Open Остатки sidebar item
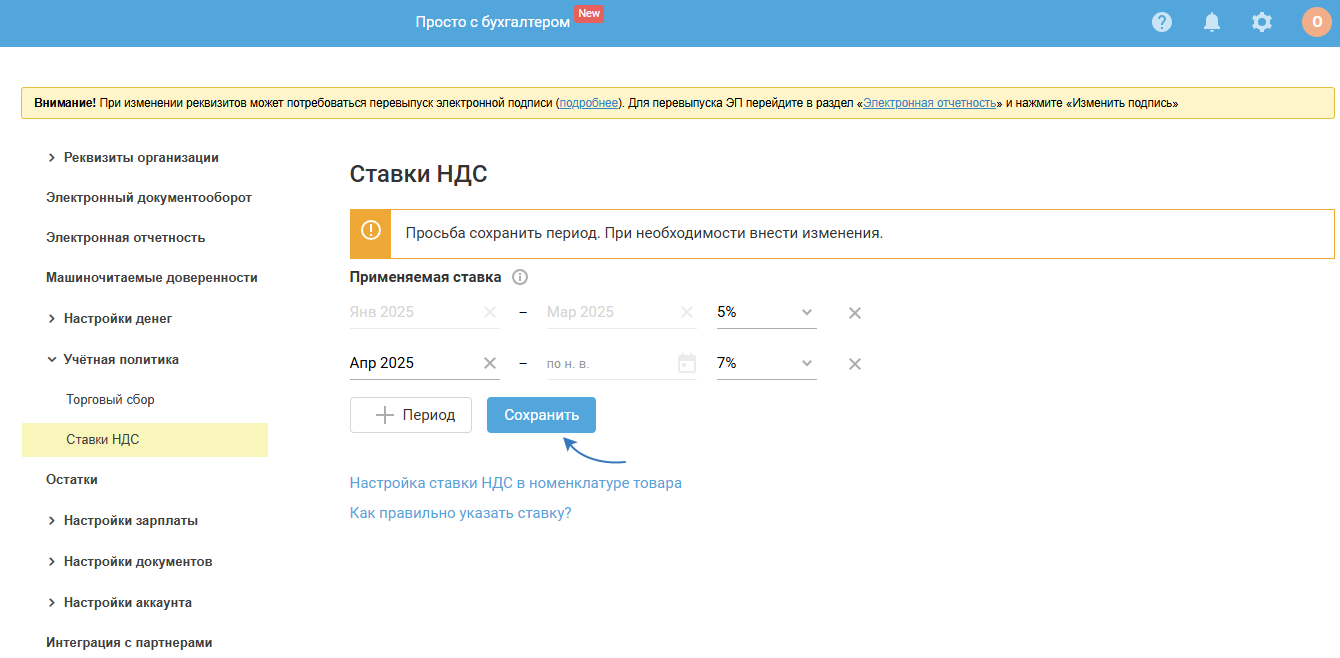1340x658 pixels. pos(72,479)
